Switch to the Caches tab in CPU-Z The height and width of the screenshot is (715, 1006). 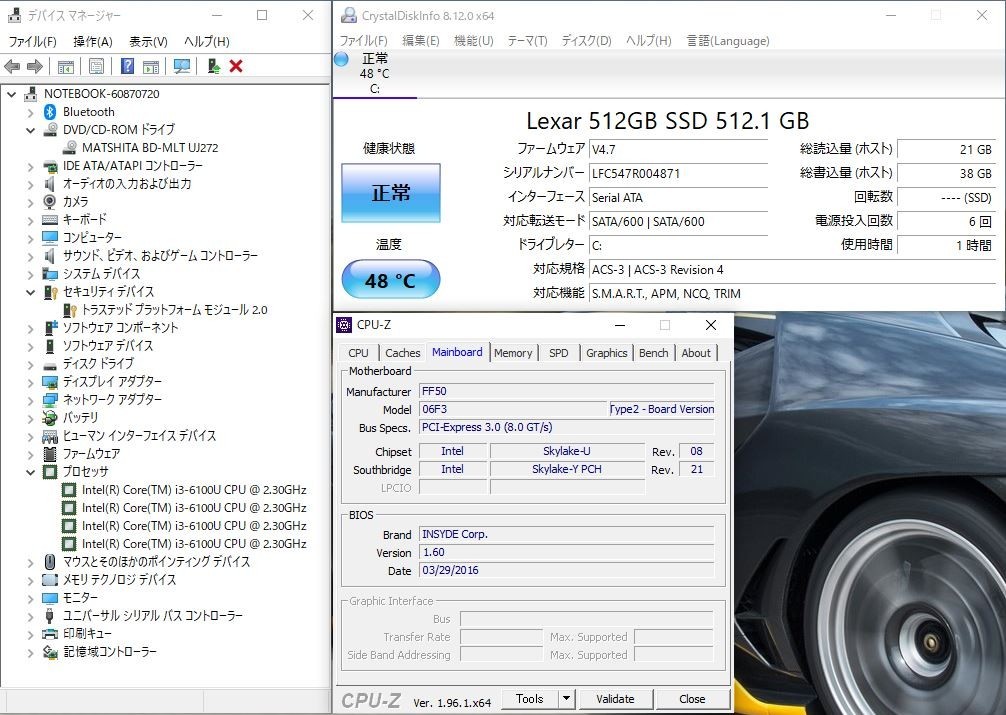(402, 353)
